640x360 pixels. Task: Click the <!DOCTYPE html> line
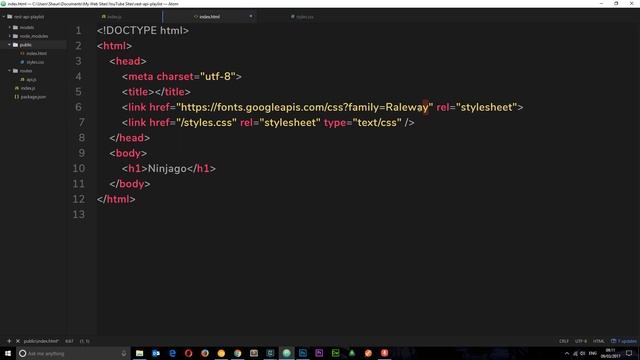pyautogui.click(x=143, y=31)
